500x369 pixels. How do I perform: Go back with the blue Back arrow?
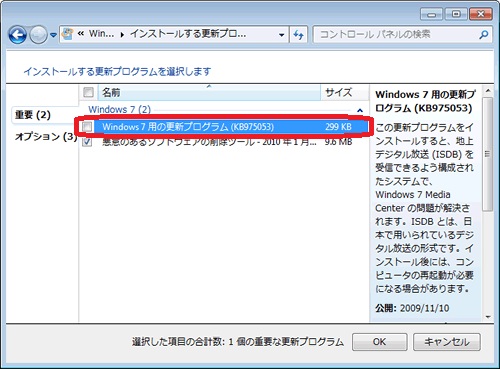coord(18,34)
